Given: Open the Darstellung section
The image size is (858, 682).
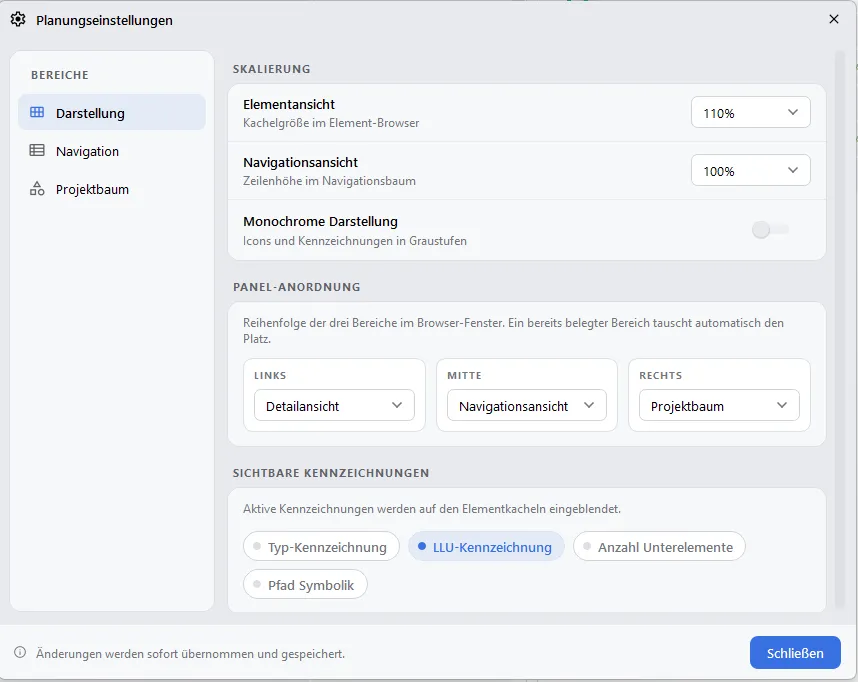Looking at the screenshot, I should point(112,112).
